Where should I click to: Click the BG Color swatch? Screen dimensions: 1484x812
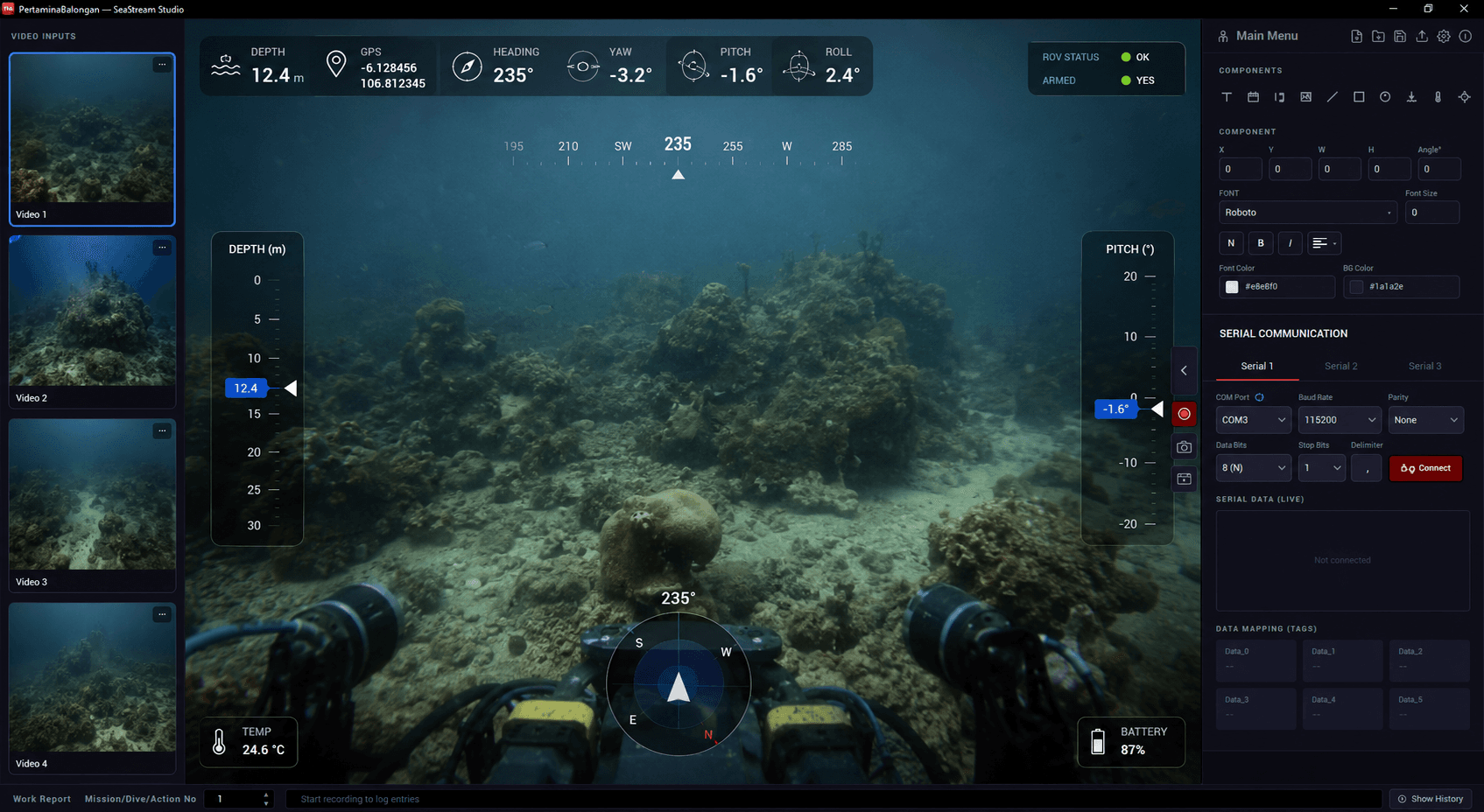click(1356, 287)
